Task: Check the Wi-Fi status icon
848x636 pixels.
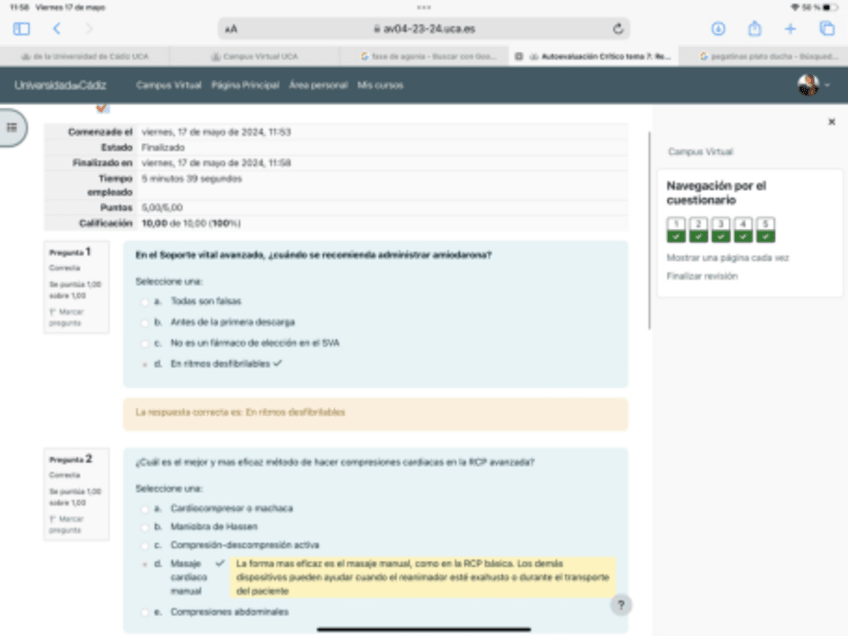Action: (x=795, y=8)
